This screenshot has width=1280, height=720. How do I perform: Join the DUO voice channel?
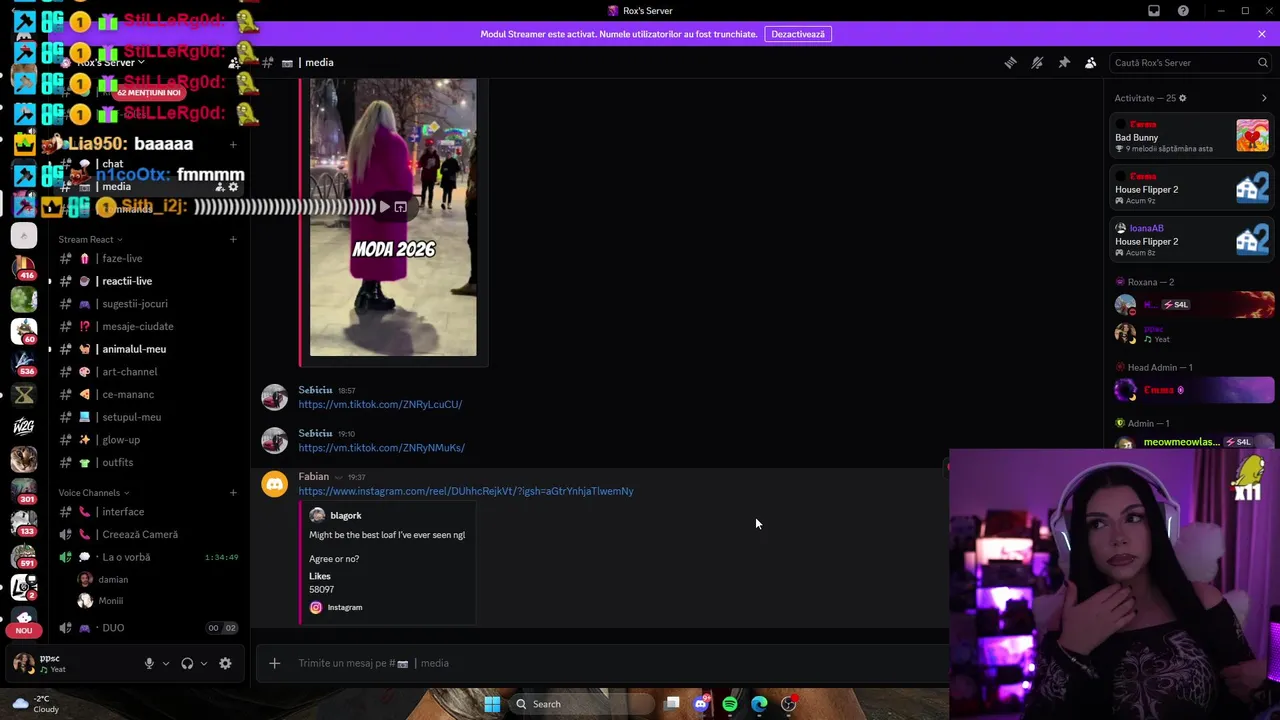point(146,628)
